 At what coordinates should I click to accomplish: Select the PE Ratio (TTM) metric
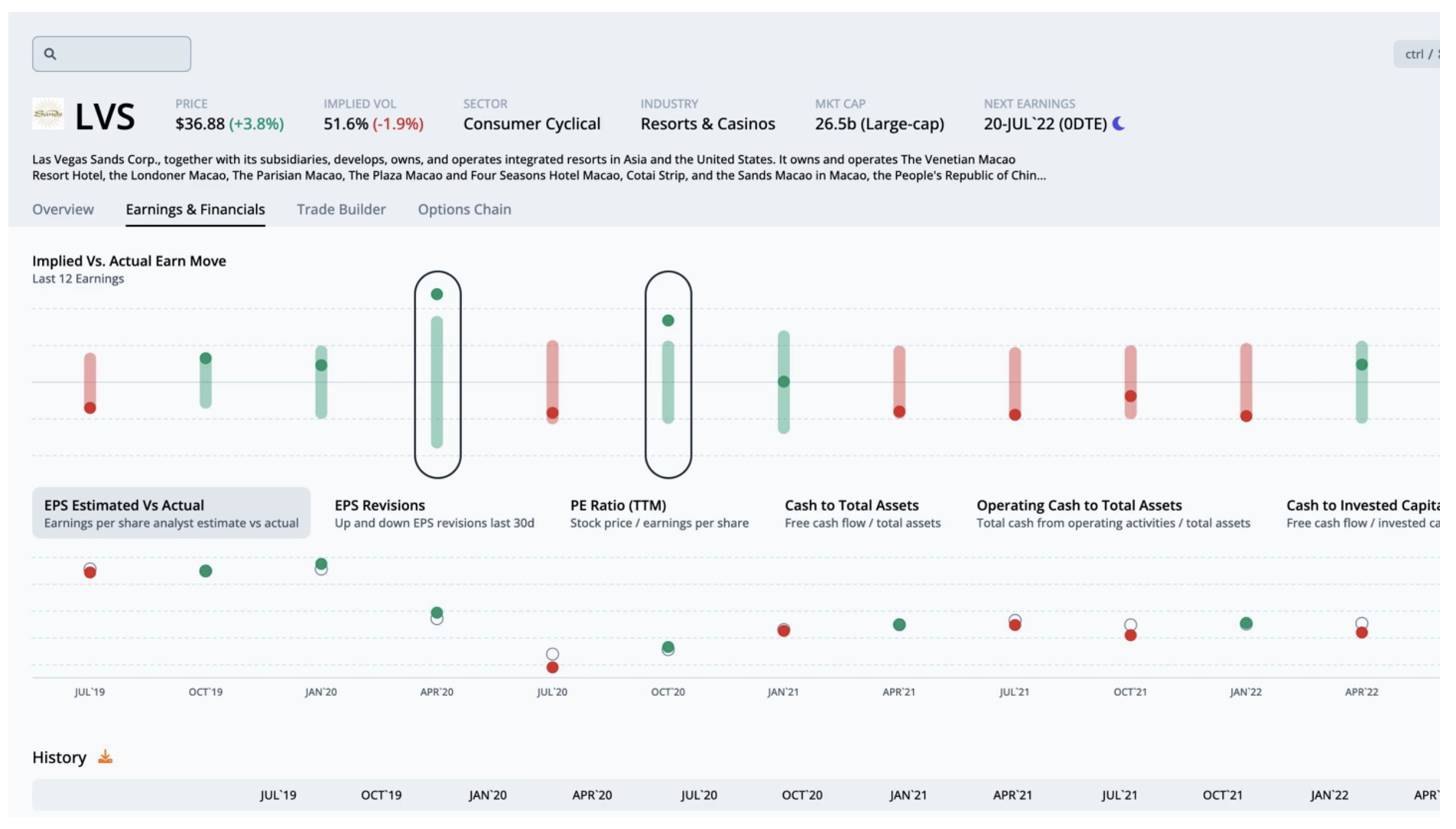click(x=658, y=513)
